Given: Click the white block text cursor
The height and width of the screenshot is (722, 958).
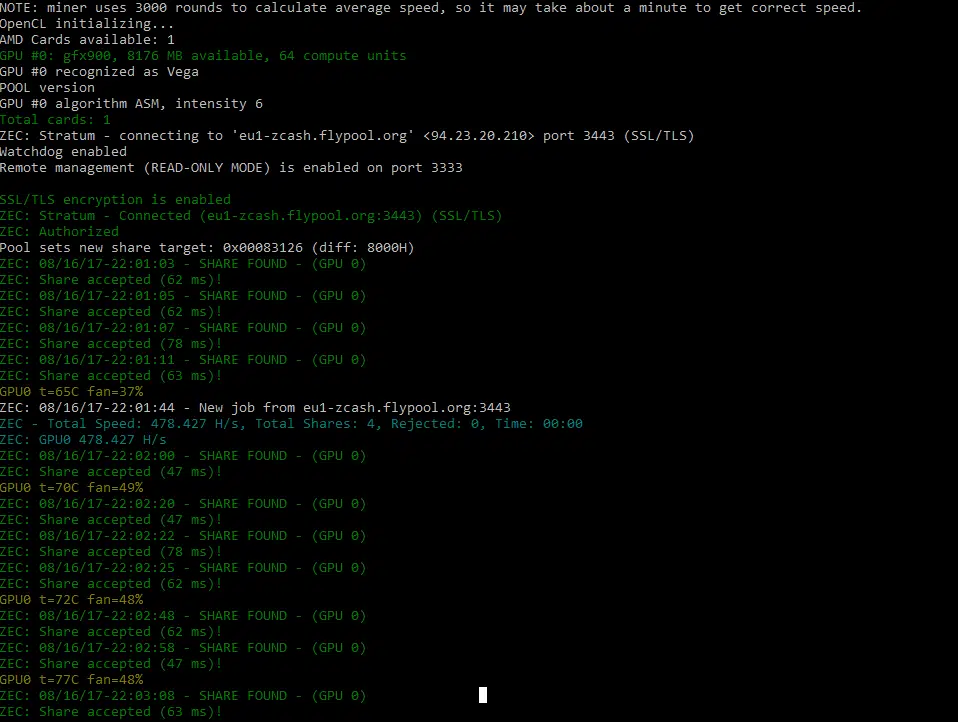Looking at the screenshot, I should pyautogui.click(x=483, y=695).
